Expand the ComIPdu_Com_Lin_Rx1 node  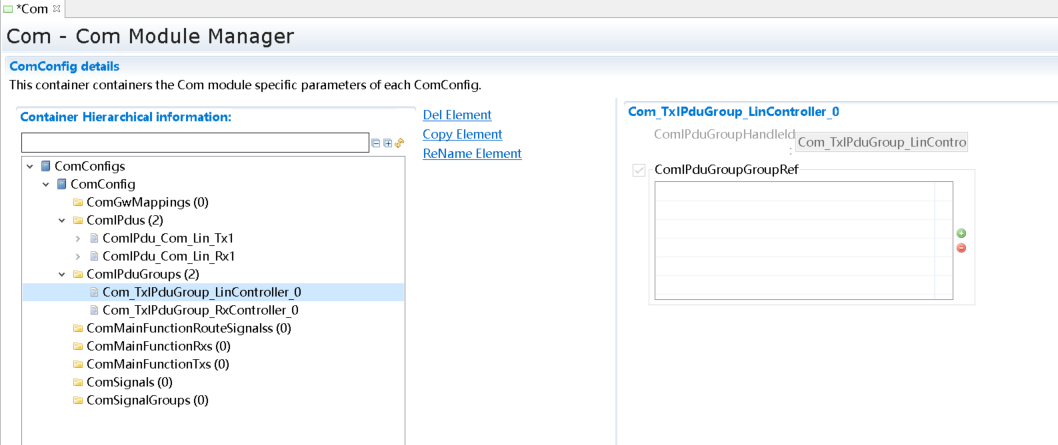78,256
